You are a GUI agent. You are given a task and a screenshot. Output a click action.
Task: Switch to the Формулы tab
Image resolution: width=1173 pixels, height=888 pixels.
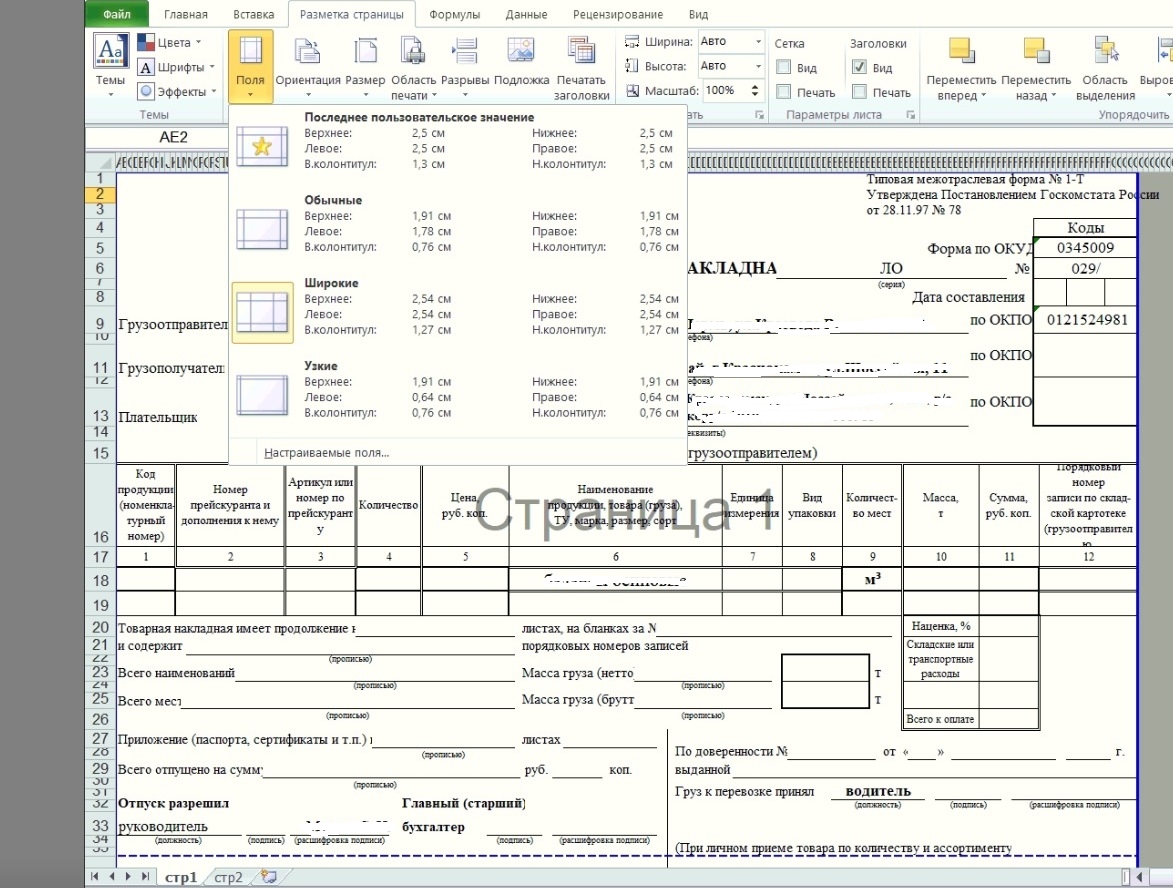[454, 14]
